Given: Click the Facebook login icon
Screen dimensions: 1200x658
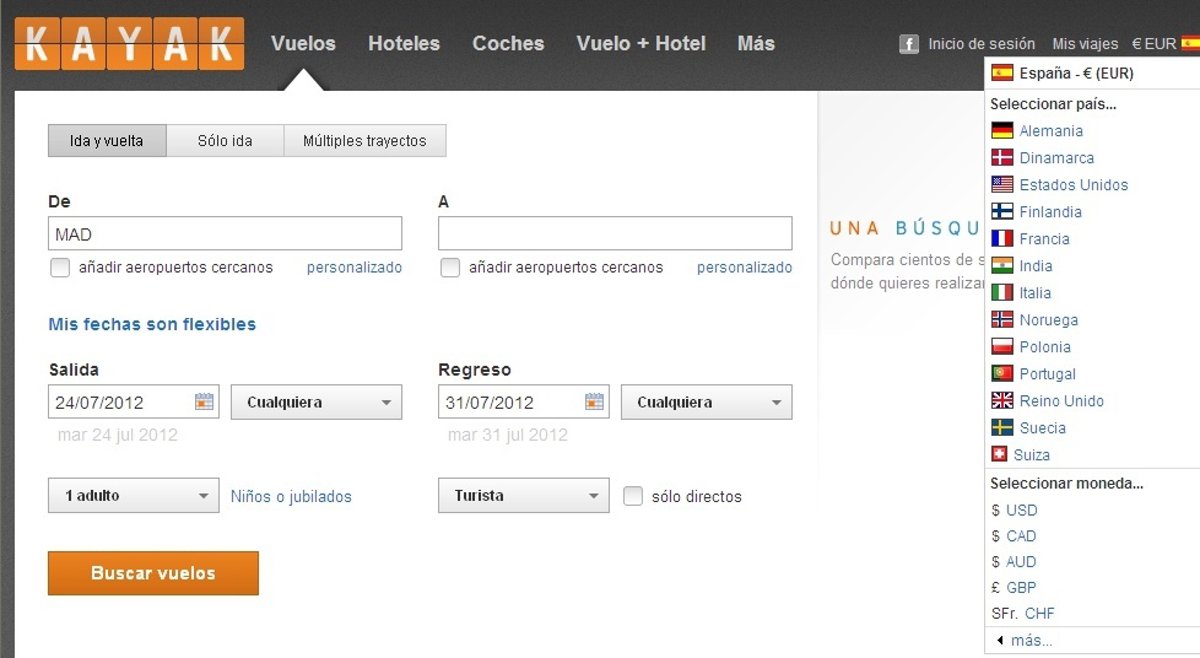Looking at the screenshot, I should [908, 44].
